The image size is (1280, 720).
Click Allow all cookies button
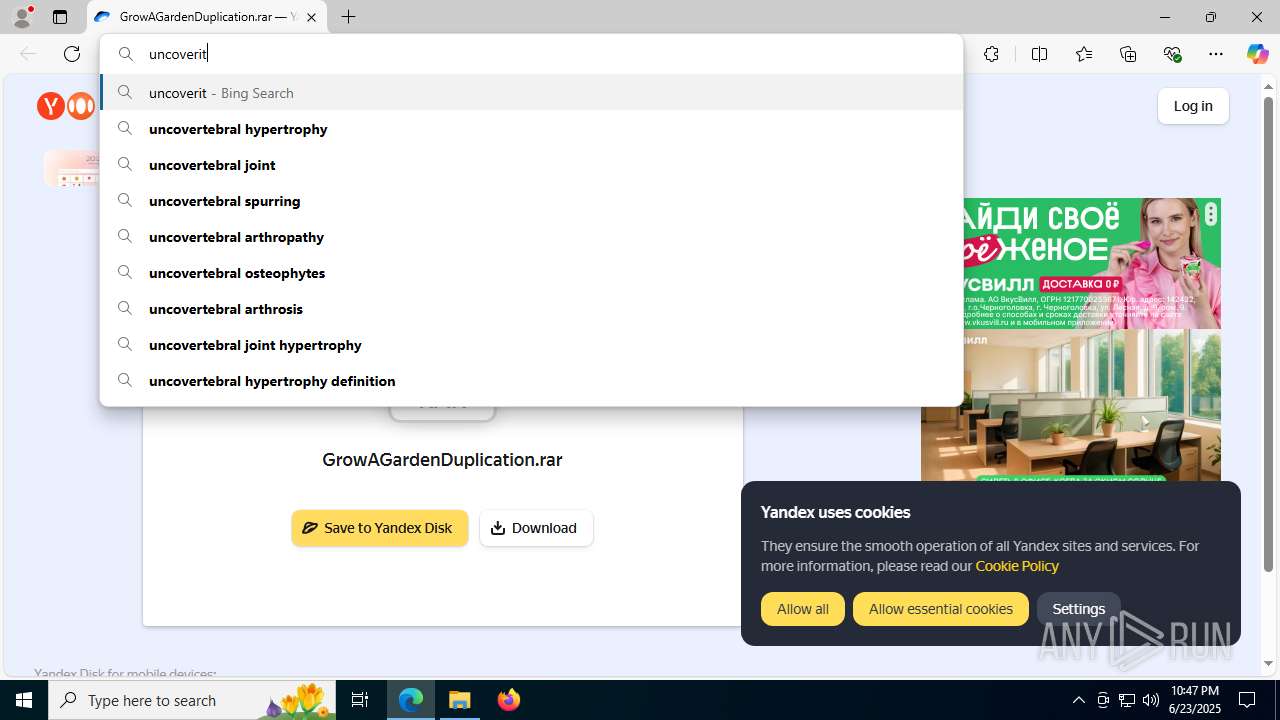[803, 609]
